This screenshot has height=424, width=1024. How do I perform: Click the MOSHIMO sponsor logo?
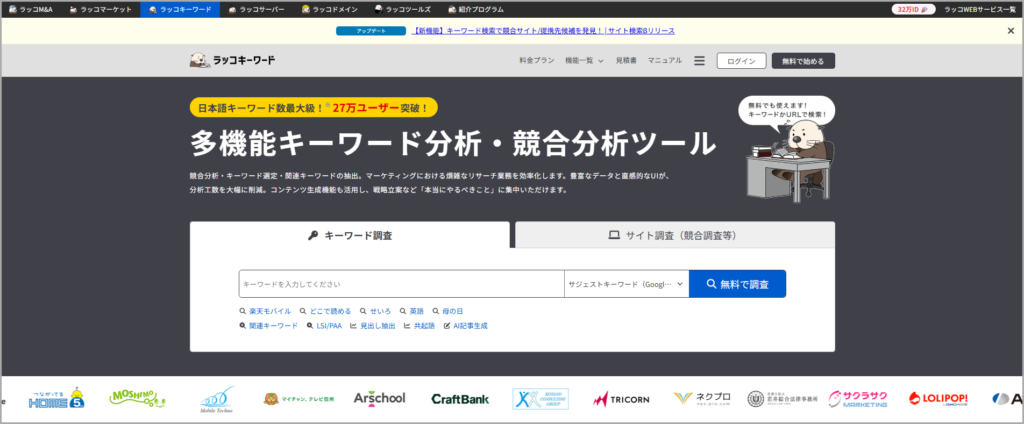(139, 399)
